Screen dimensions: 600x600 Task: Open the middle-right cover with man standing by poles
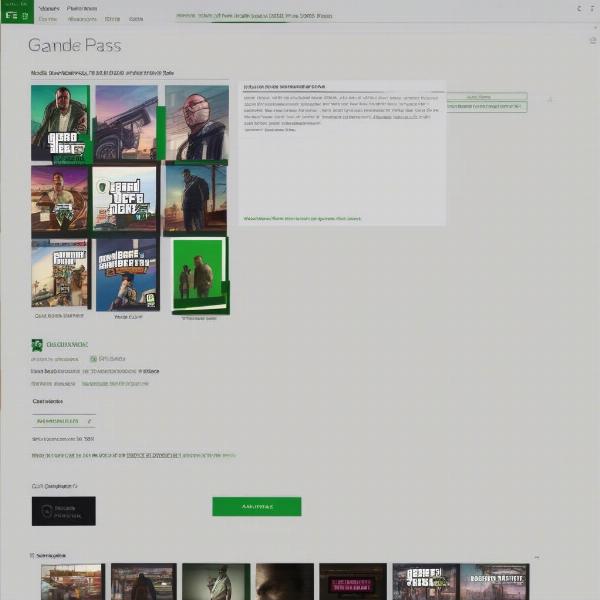[195, 199]
